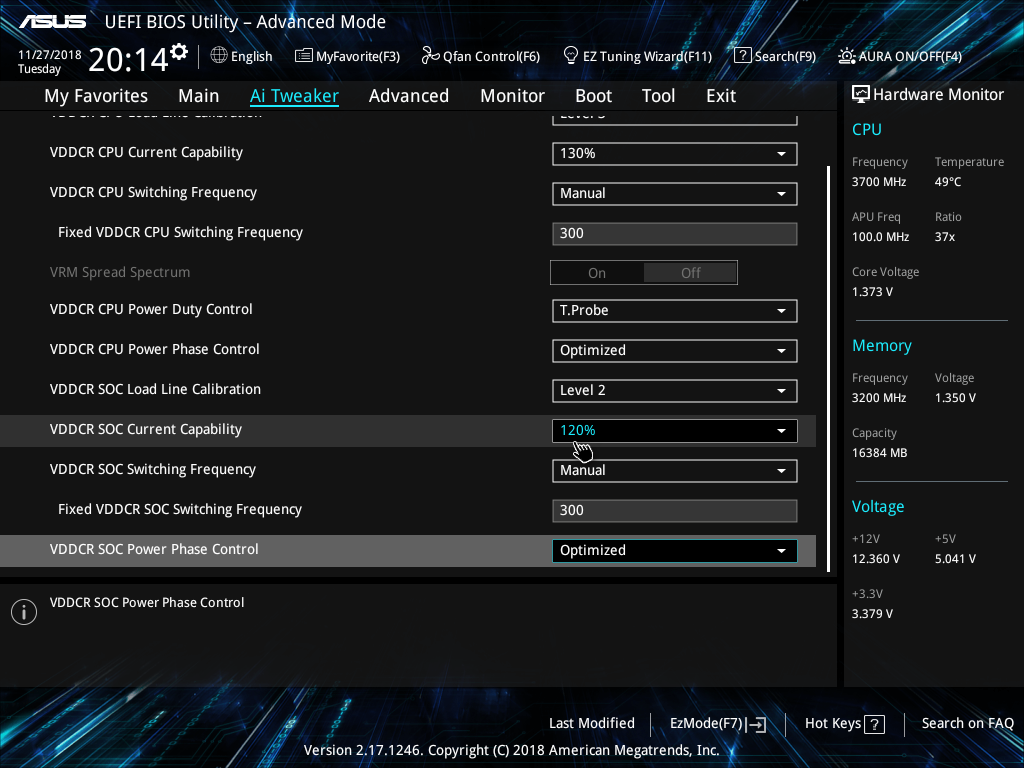Click the globe language icon
This screenshot has height=768, width=1024.
[219, 56]
